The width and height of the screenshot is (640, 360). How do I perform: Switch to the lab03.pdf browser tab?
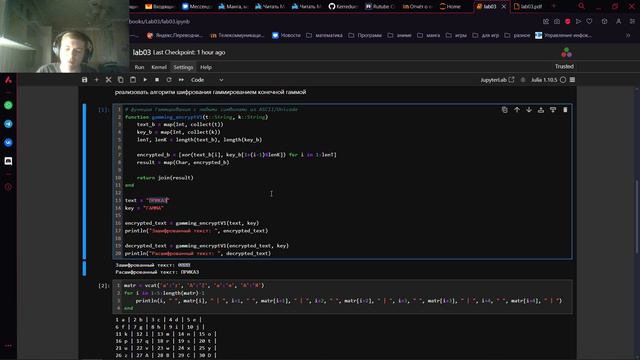point(528,7)
